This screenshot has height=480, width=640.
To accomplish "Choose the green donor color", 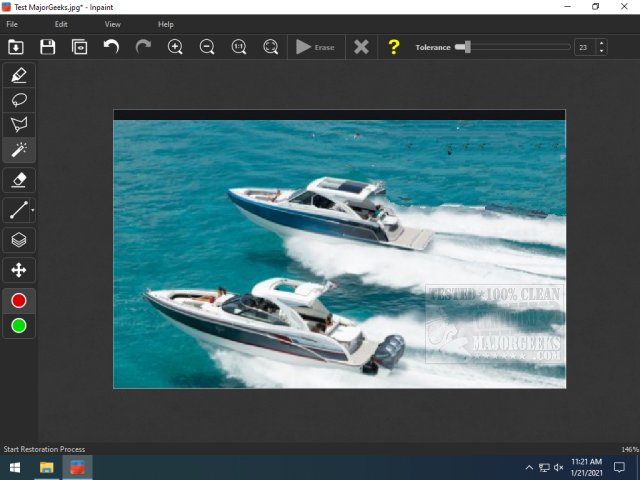I will (x=19, y=325).
